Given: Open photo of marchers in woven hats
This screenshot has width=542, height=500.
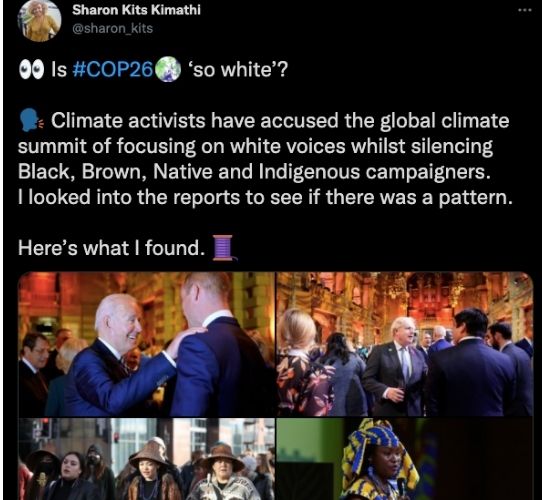Looking at the screenshot, I should click(x=147, y=459).
